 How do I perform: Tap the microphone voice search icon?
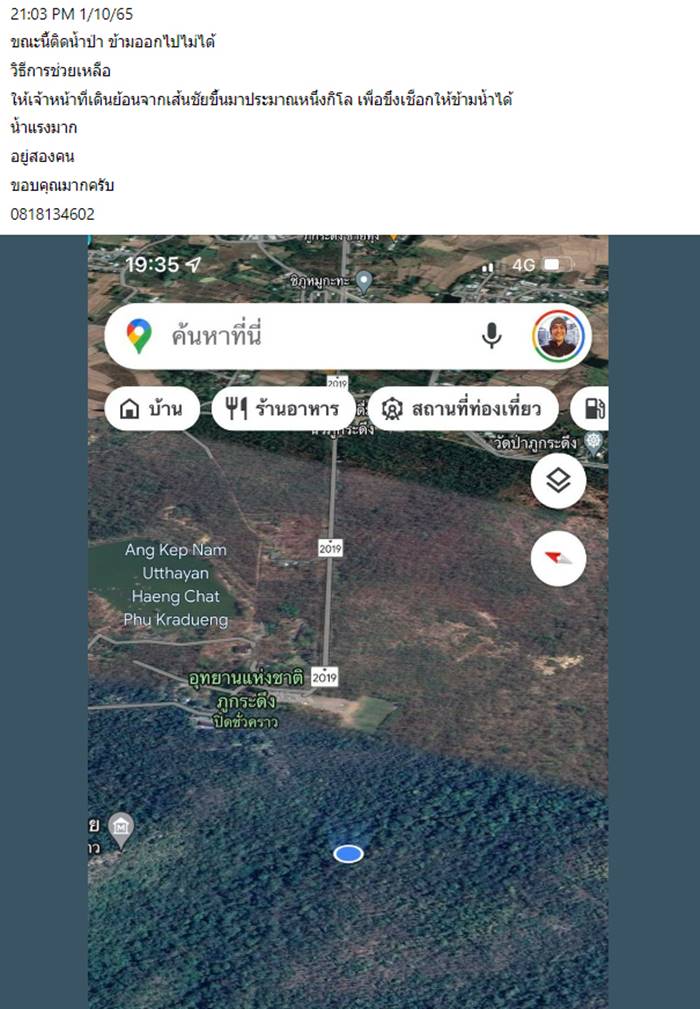(492, 336)
